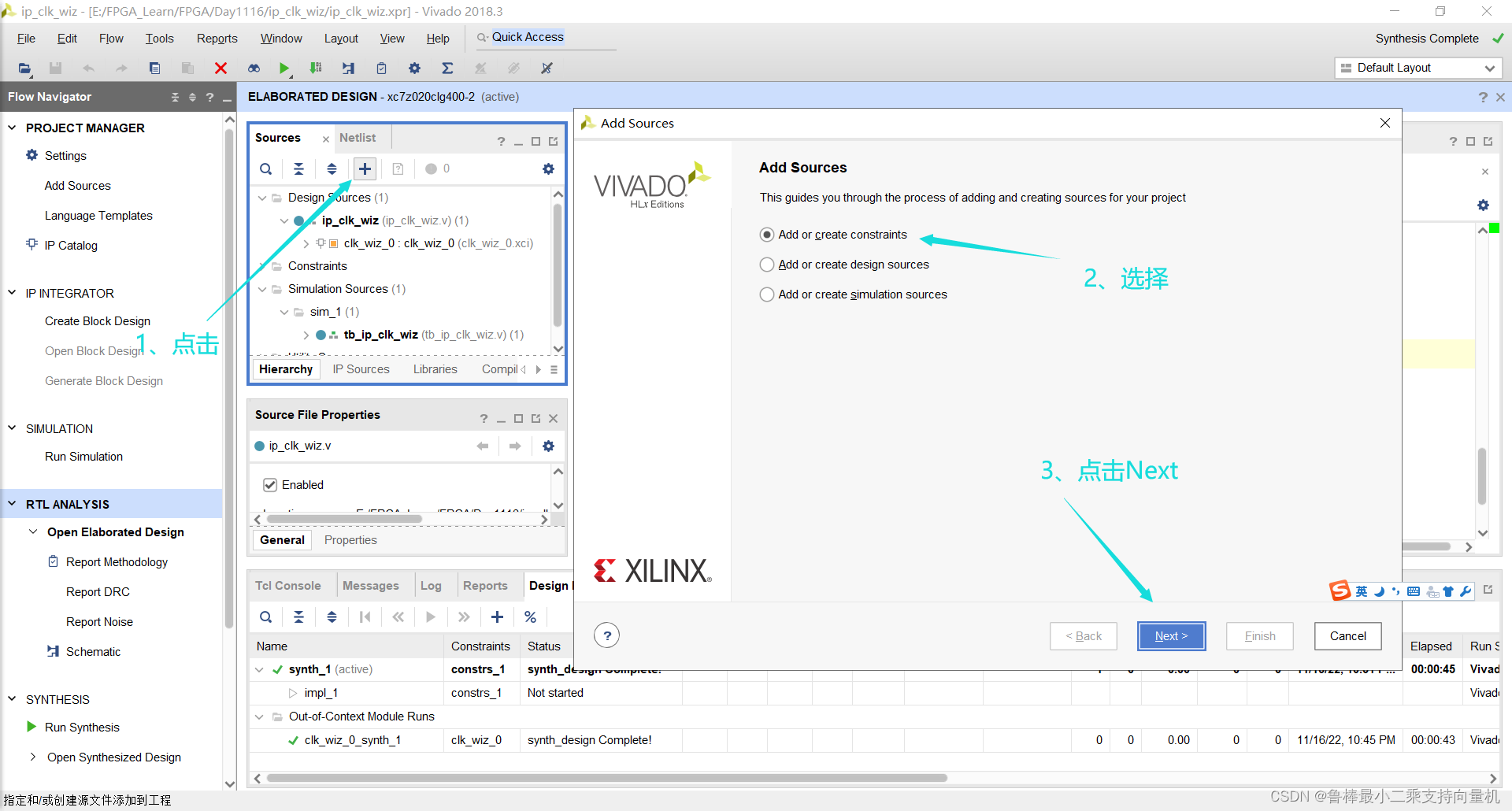Click Run Simulation in Flow Navigator
The height and width of the screenshot is (811, 1512).
tap(83, 457)
